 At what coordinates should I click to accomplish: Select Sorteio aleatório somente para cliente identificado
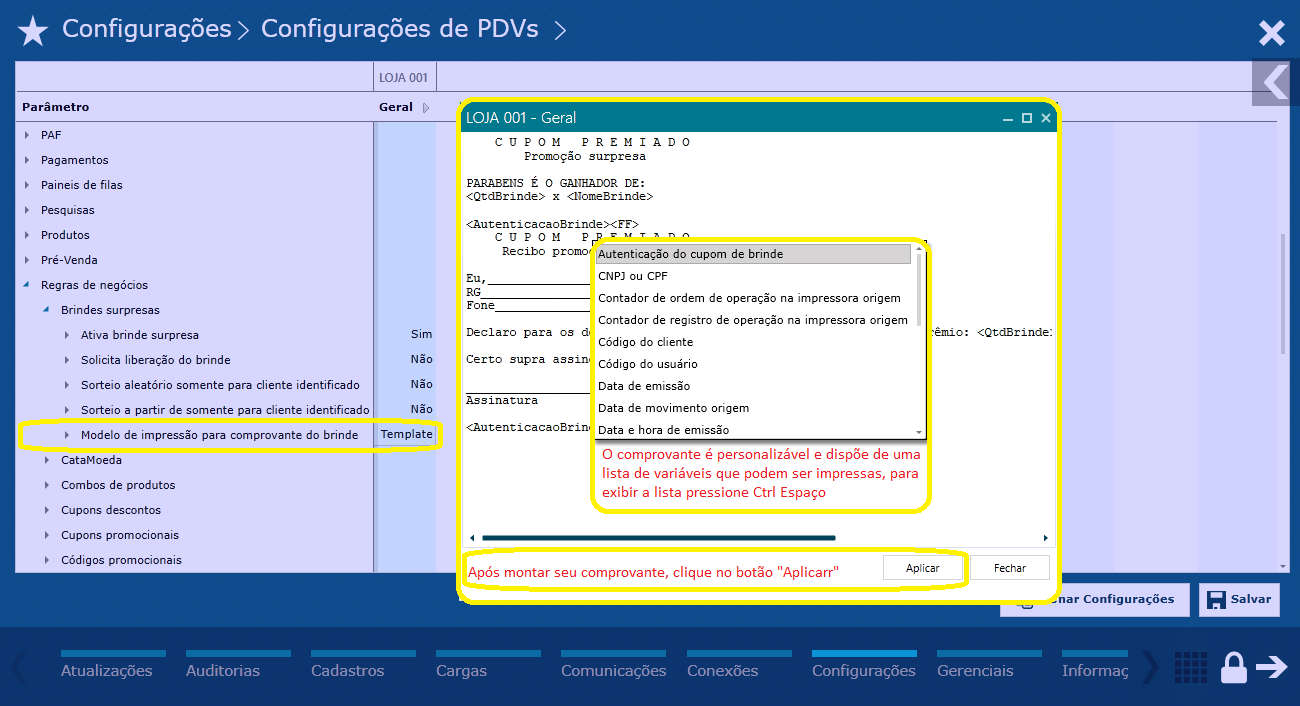click(x=220, y=385)
